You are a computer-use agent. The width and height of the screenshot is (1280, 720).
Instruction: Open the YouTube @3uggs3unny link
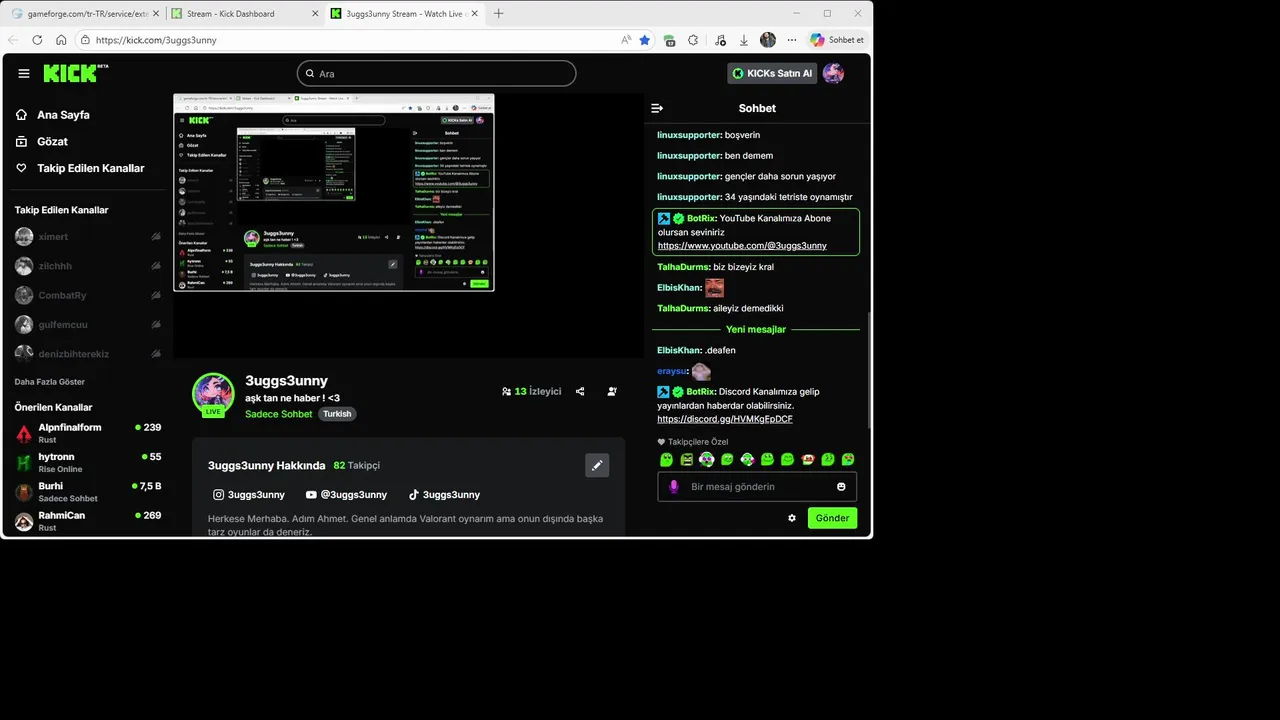[x=346, y=495]
